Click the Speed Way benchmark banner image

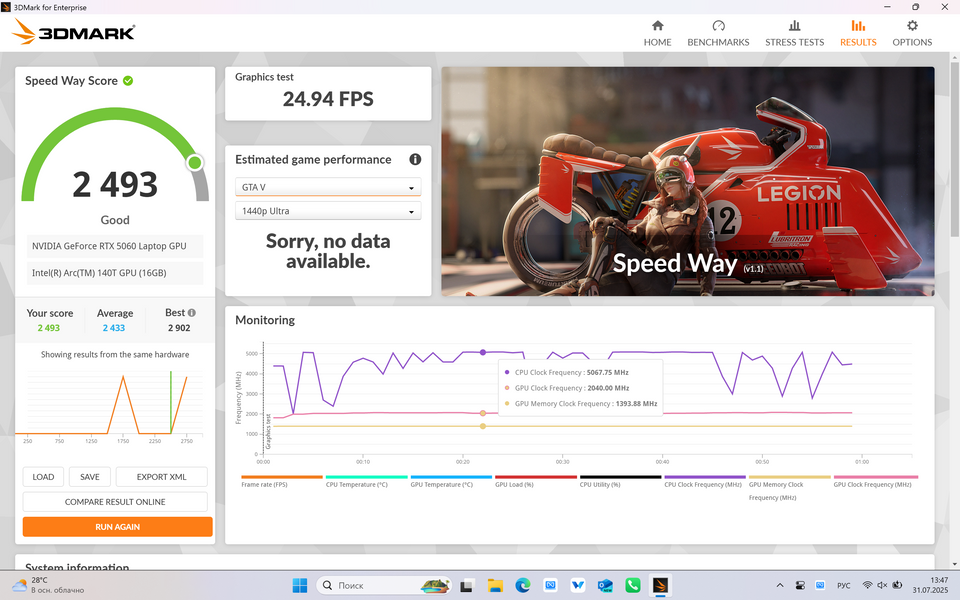coord(688,181)
